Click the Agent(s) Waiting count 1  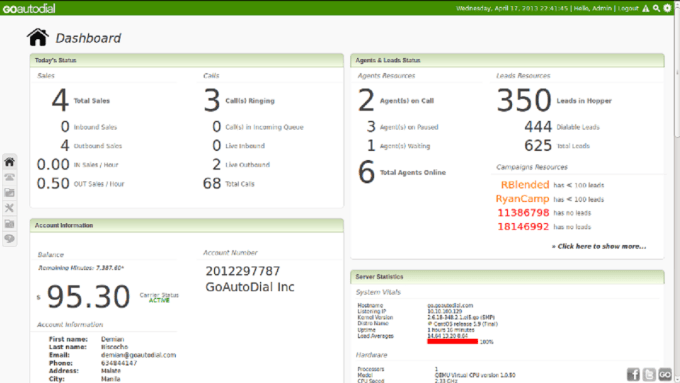[x=371, y=145]
